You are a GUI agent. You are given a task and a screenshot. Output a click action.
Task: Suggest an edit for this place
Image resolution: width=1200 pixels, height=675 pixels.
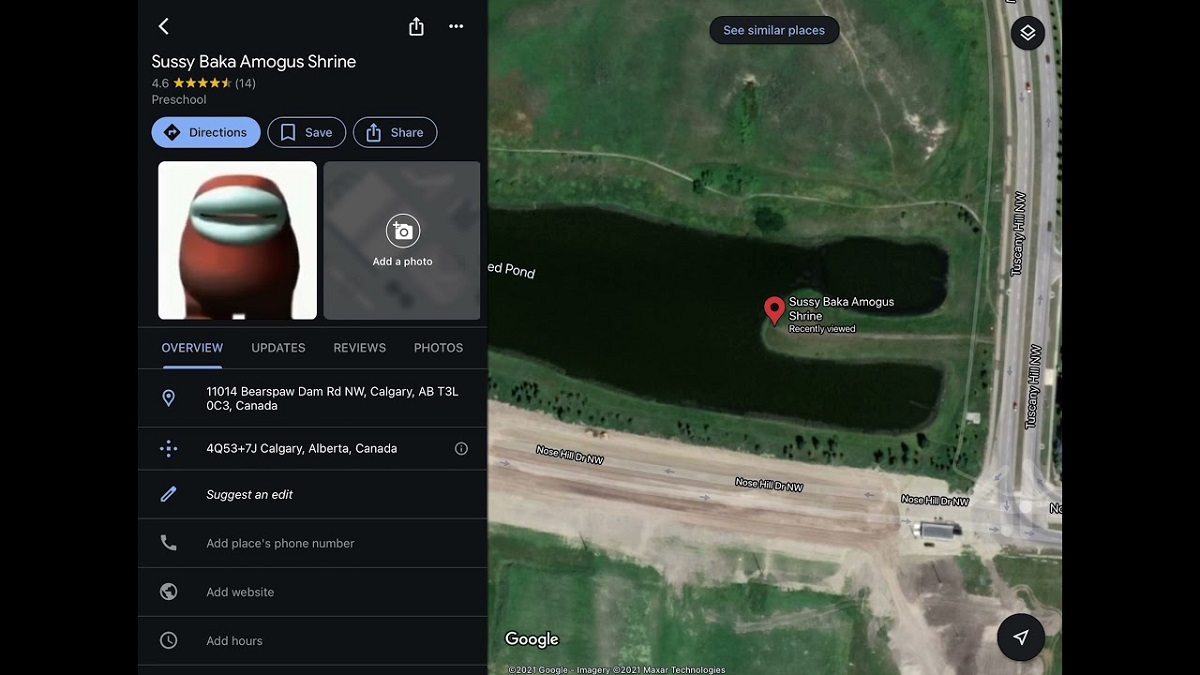tap(250, 494)
